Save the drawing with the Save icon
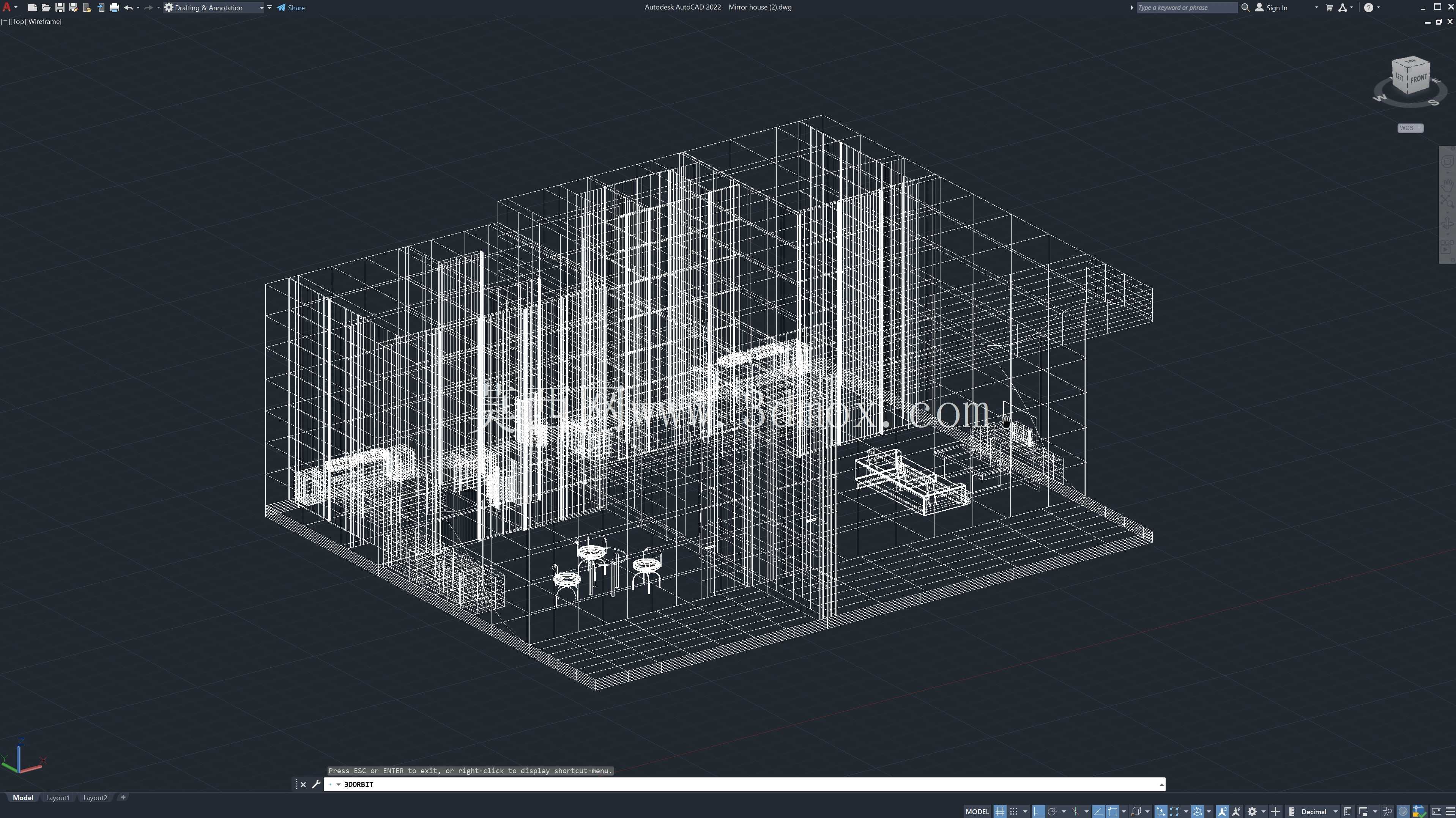This screenshot has width=1456, height=818. coord(59,7)
